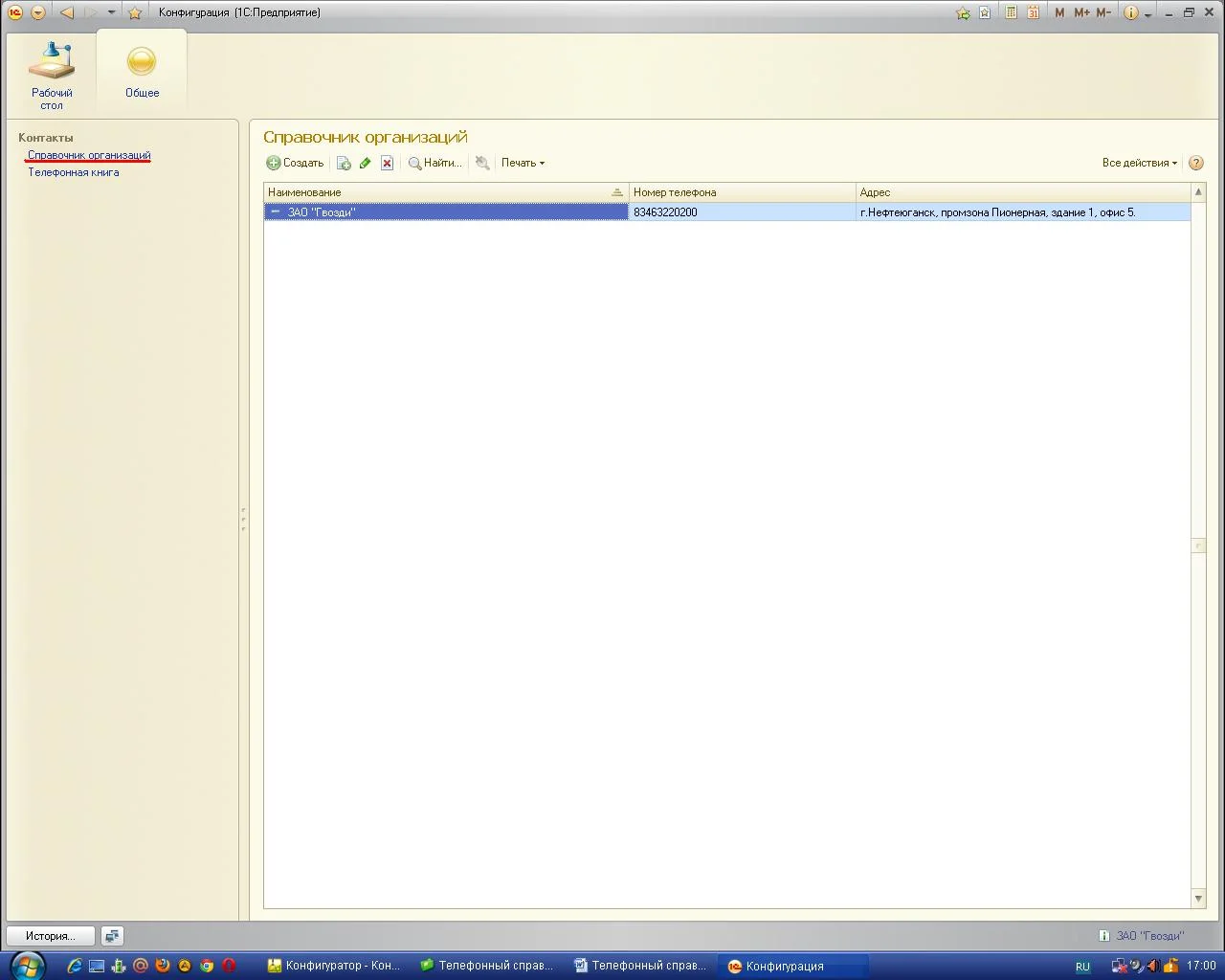Click the icon next to История button
The image size is (1225, 980).
pos(112,936)
